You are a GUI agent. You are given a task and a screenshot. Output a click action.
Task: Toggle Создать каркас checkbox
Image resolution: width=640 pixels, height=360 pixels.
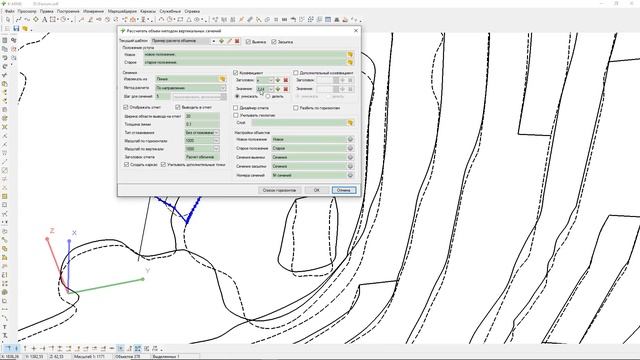(126, 164)
